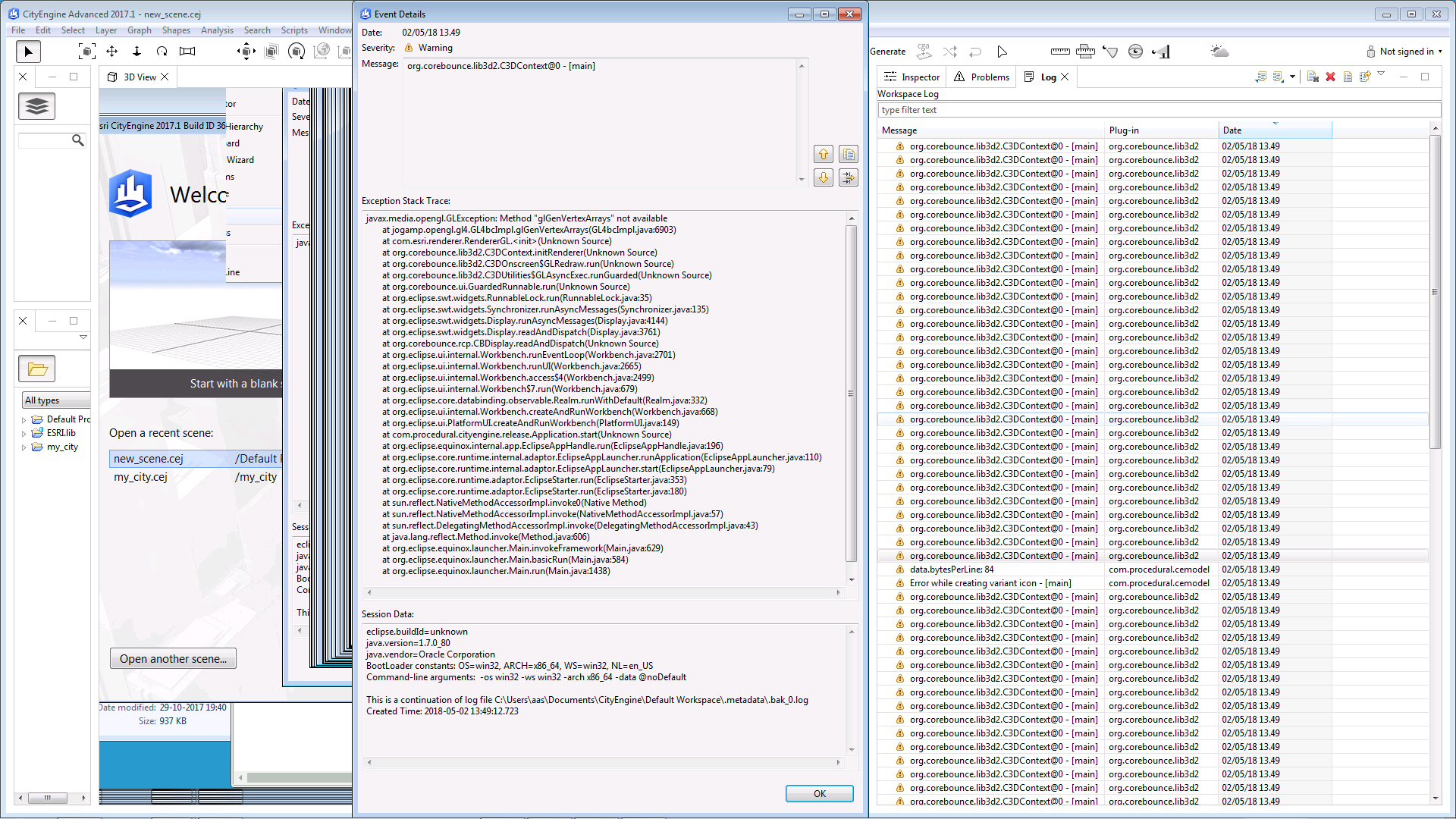Click the stacked cubes toolbar icon
The height and width of the screenshot is (819, 1456).
[271, 52]
